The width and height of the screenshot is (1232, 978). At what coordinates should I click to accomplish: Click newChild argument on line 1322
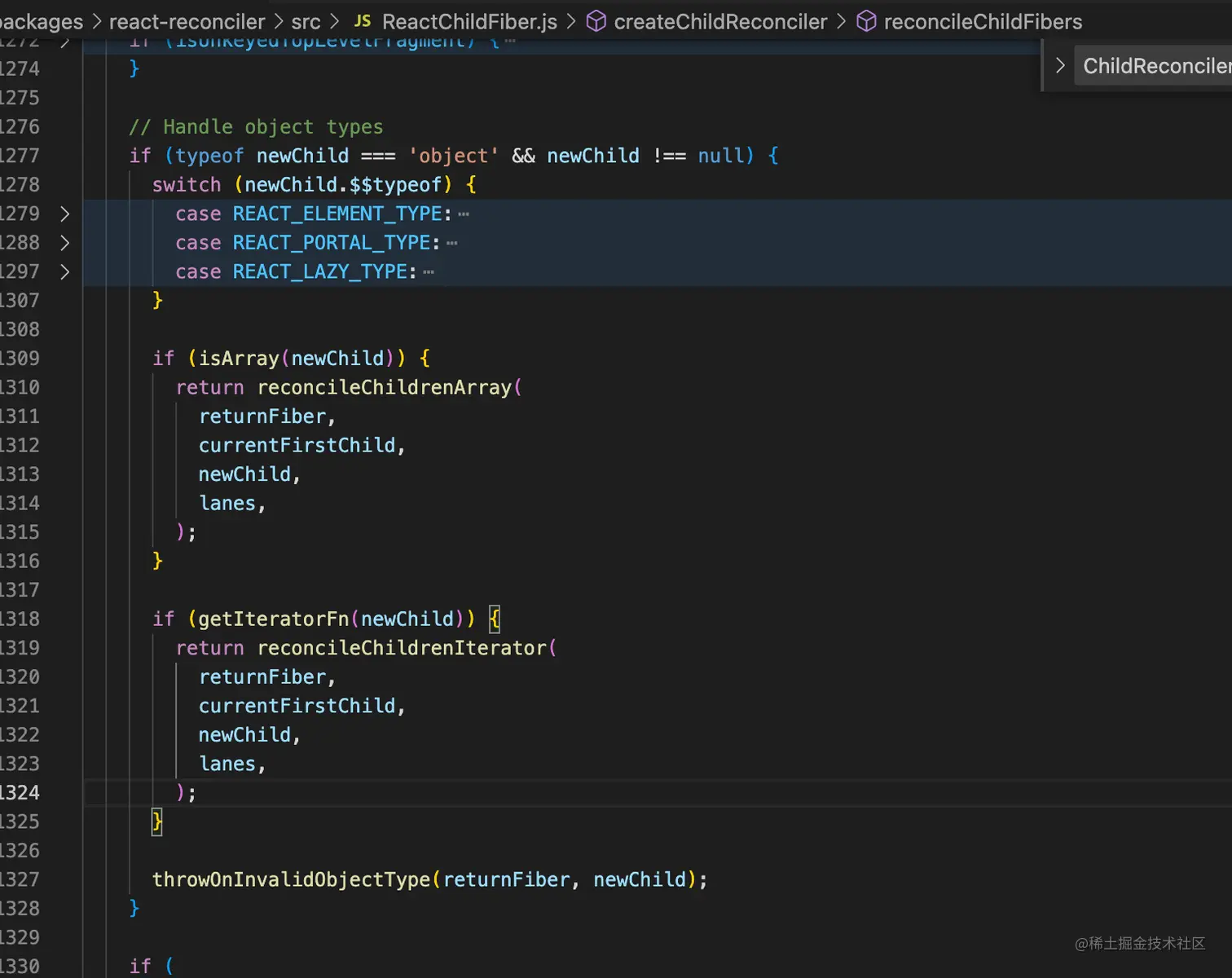click(244, 735)
